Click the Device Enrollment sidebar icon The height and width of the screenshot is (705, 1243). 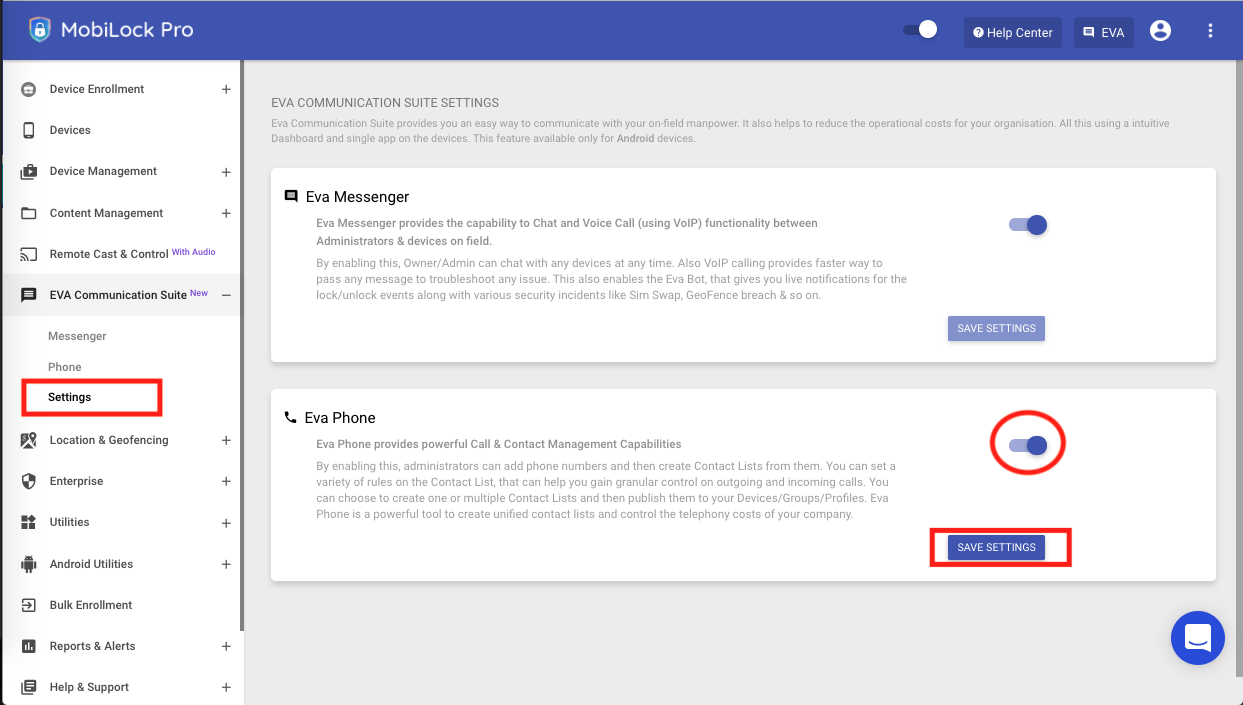29,89
